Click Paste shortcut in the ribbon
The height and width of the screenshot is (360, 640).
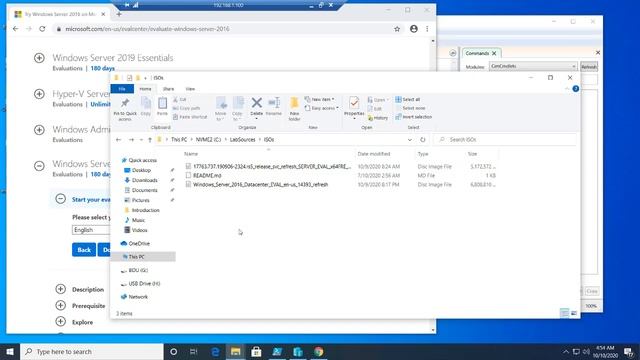[x=190, y=117]
